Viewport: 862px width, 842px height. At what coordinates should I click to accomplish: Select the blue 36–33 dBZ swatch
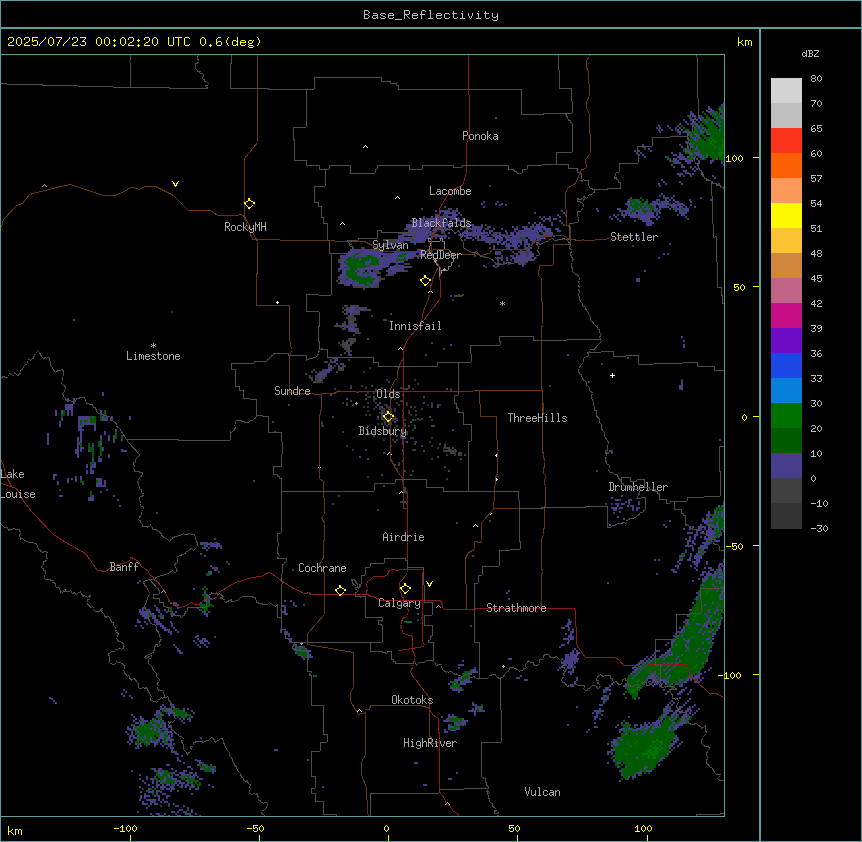(786, 365)
